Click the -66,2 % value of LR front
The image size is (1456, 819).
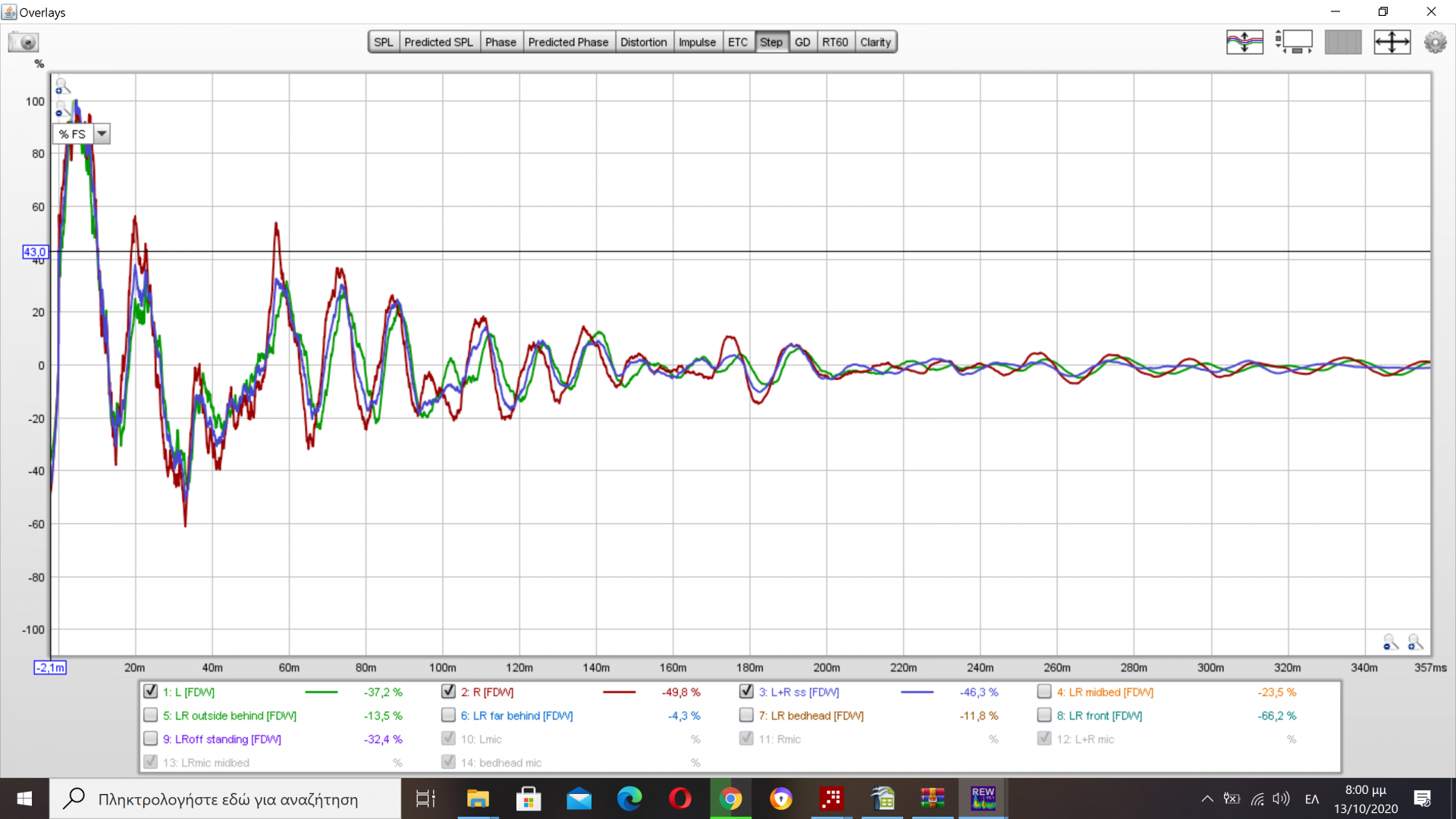(1277, 716)
